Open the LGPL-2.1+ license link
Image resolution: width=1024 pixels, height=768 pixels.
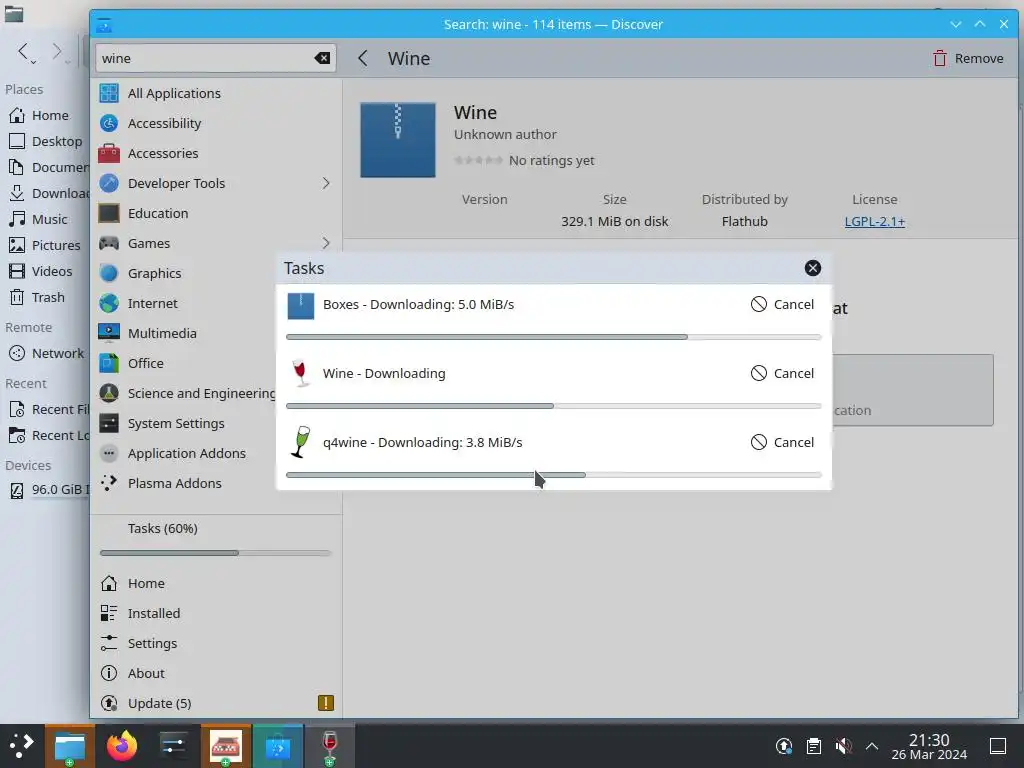click(x=874, y=221)
